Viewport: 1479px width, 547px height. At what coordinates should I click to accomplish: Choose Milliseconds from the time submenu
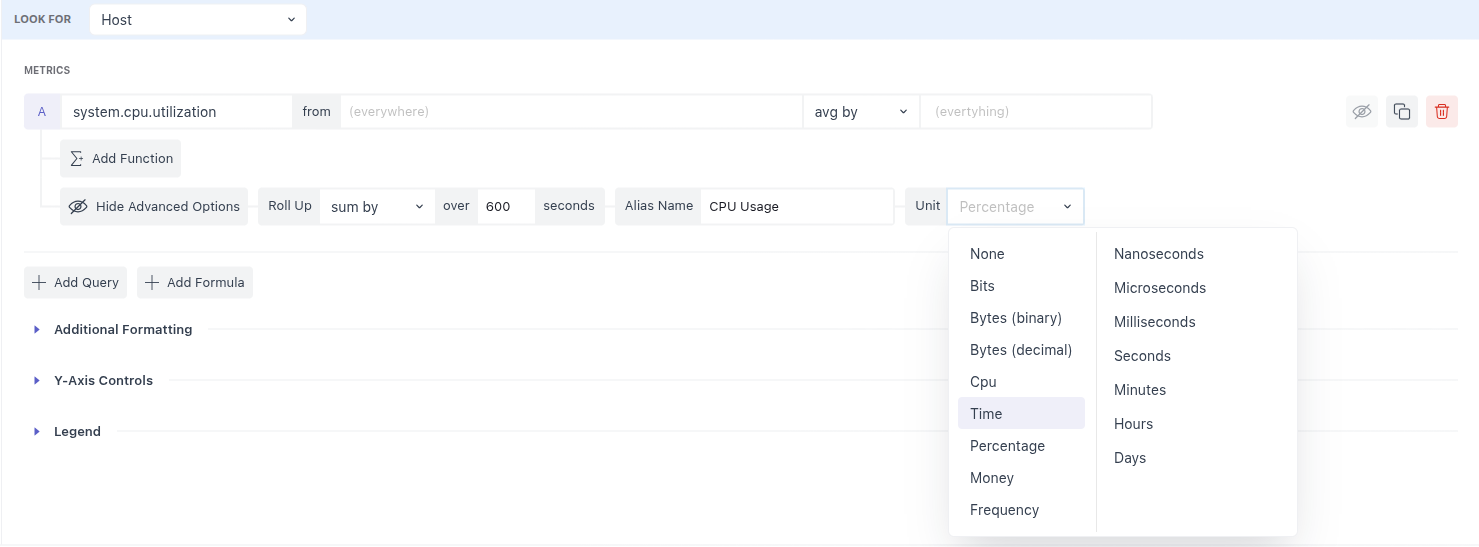click(1154, 322)
